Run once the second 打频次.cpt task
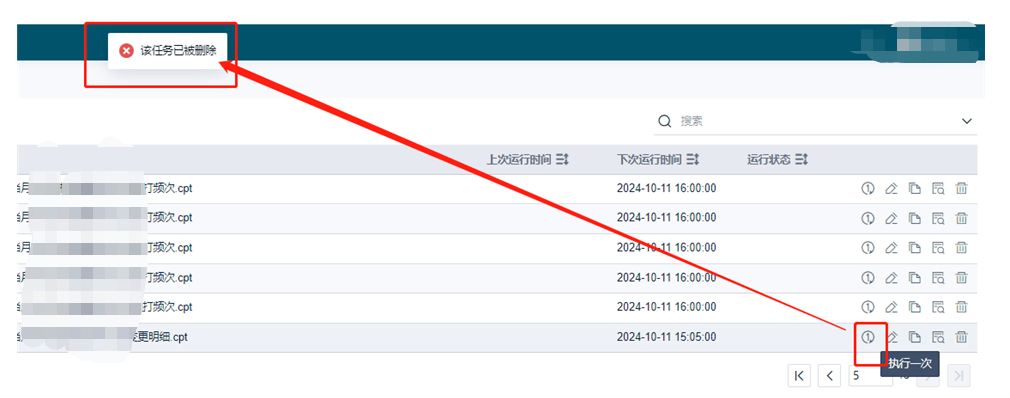Viewport: 1010px width, 398px height. [x=868, y=218]
